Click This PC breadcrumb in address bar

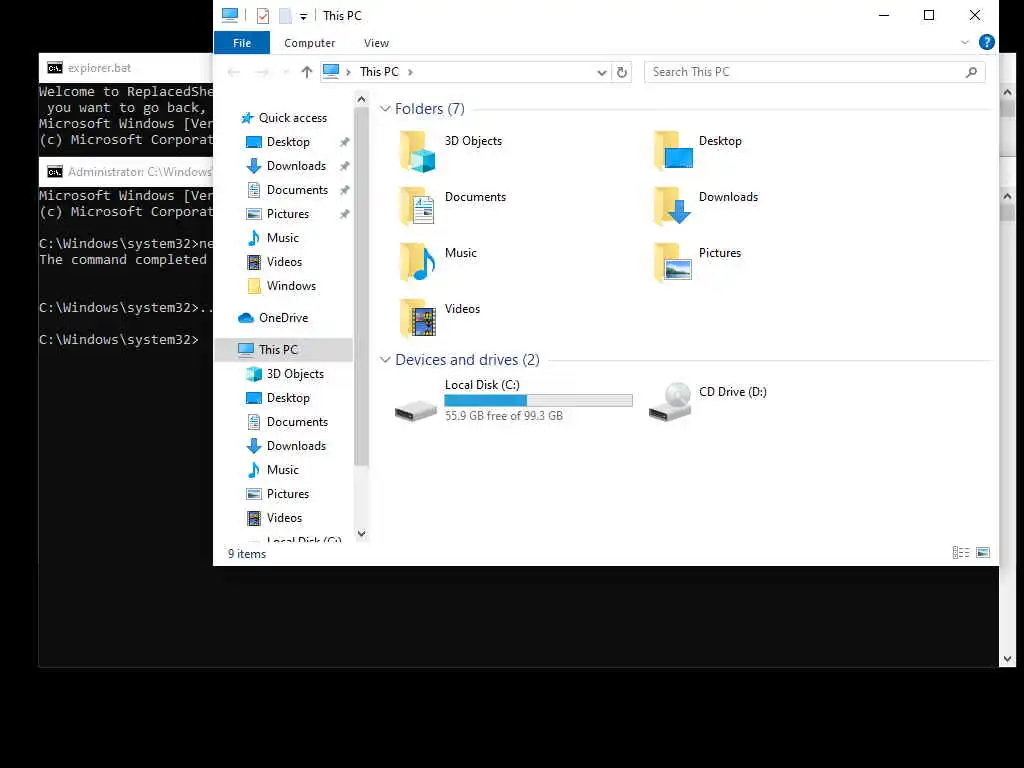(379, 72)
